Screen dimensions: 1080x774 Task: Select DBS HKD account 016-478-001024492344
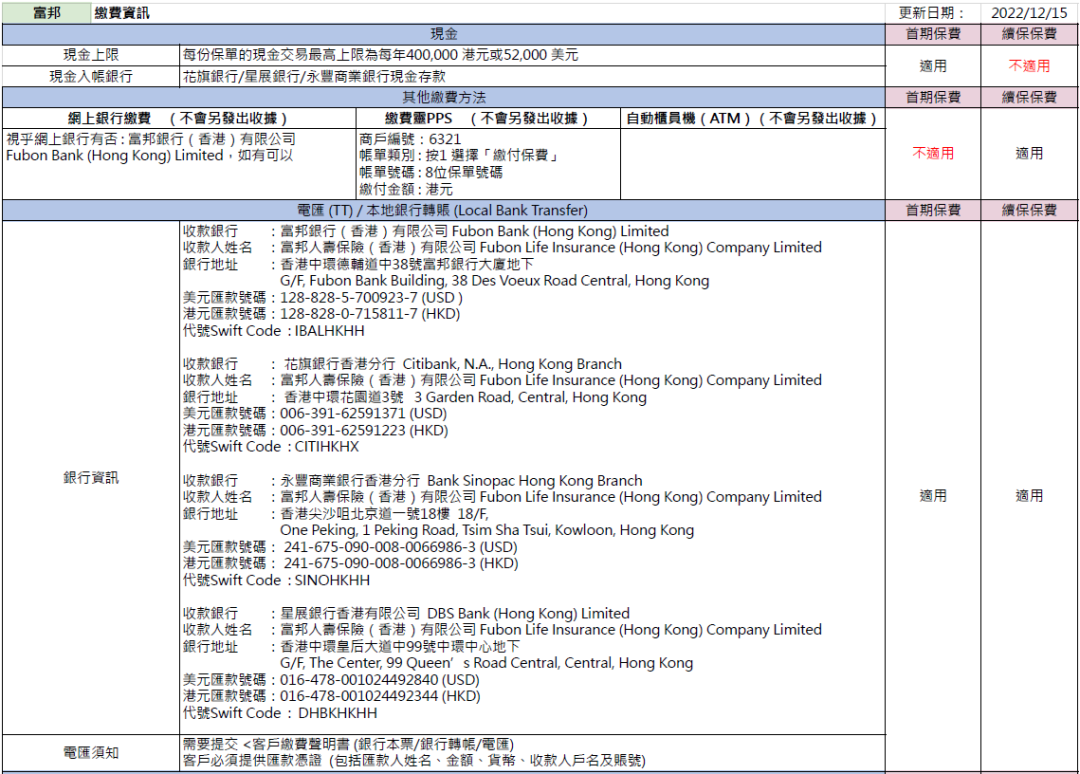(x=332, y=696)
